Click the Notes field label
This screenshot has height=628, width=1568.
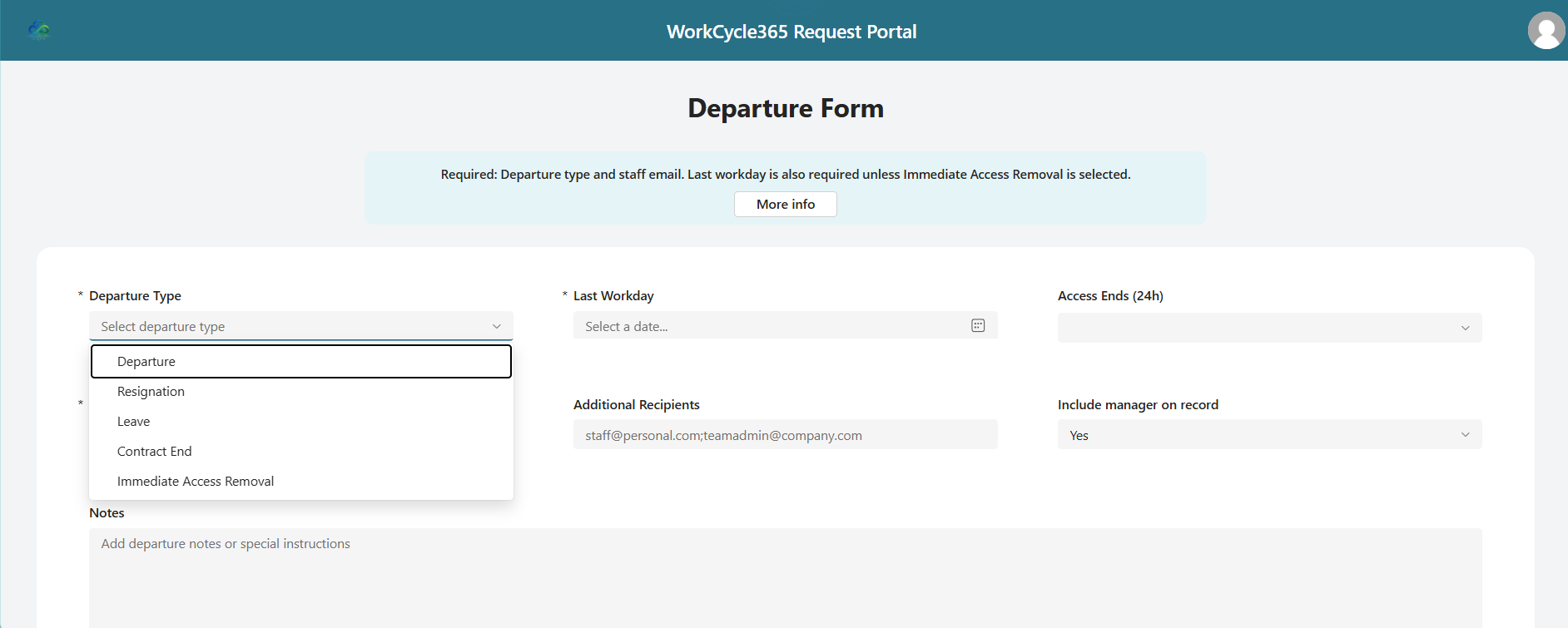point(107,513)
